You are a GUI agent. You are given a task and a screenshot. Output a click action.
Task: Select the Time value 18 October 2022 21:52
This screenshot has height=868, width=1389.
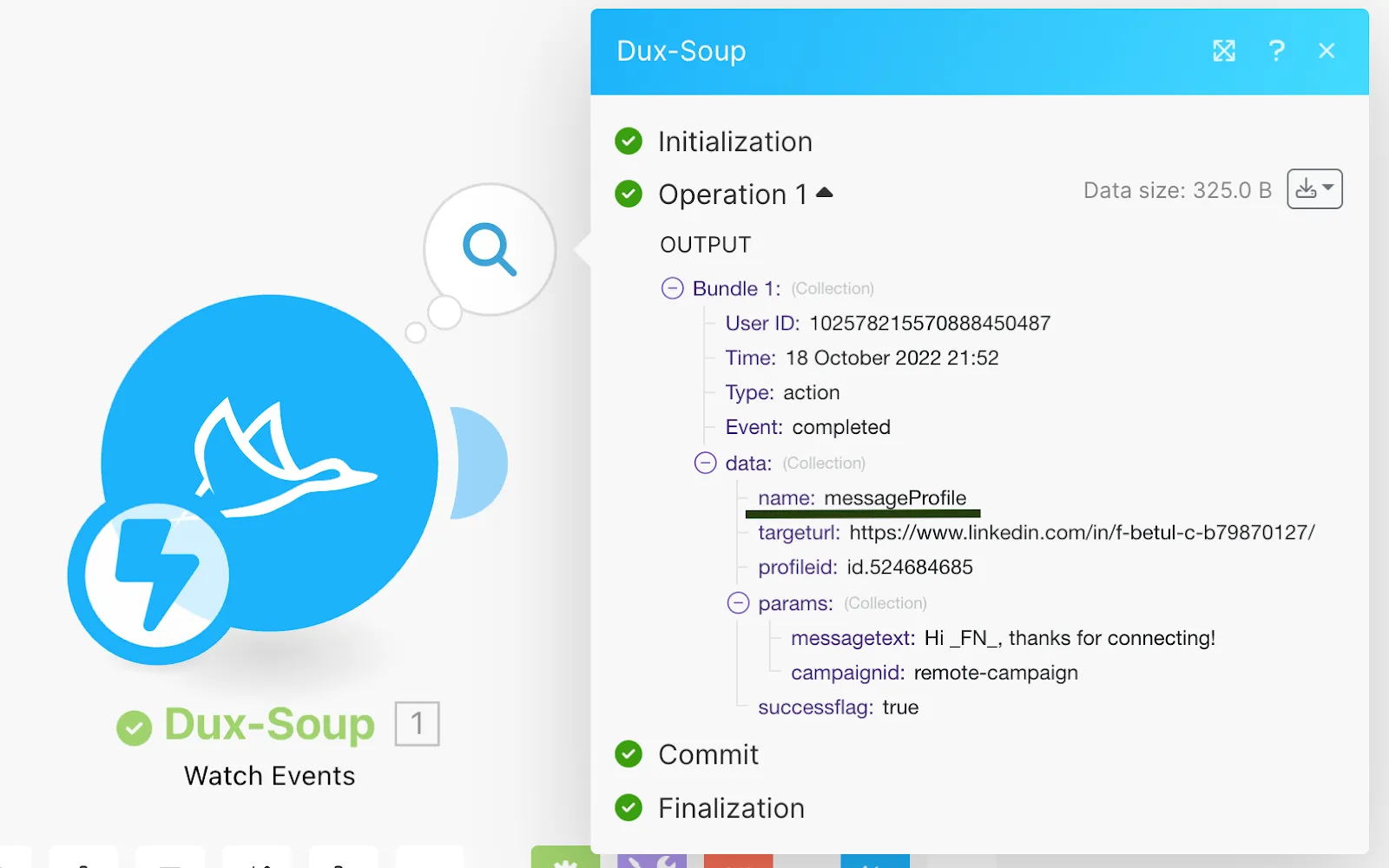(x=892, y=358)
